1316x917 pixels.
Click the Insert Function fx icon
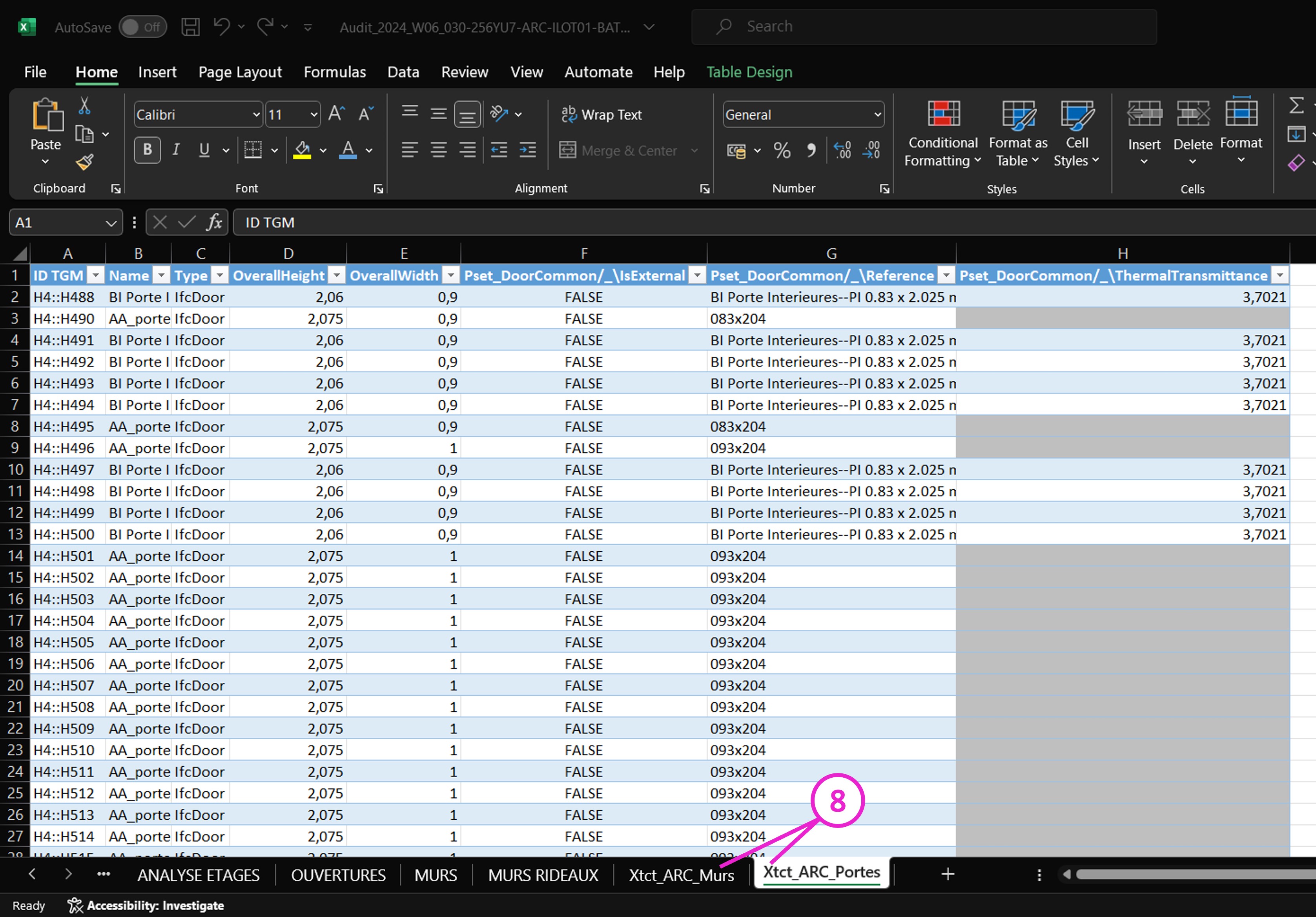click(x=214, y=222)
